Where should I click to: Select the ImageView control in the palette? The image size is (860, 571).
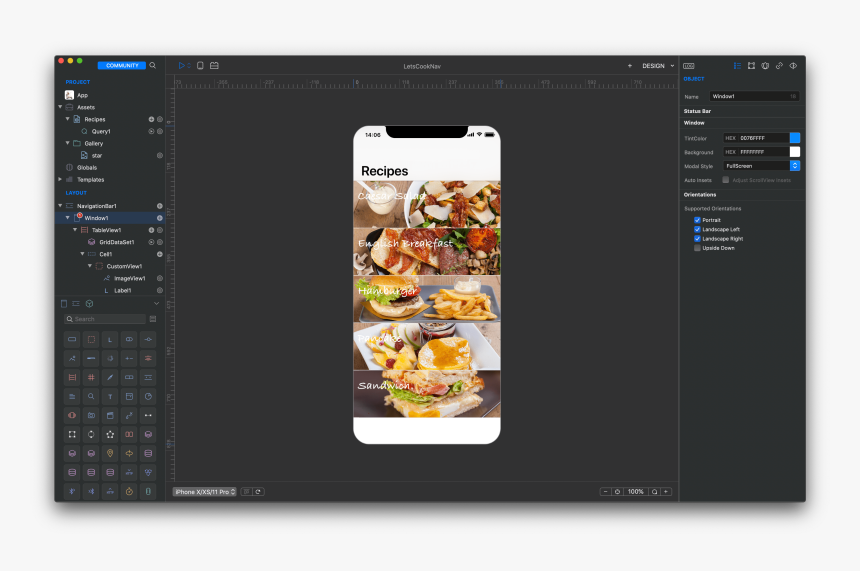coord(72,359)
